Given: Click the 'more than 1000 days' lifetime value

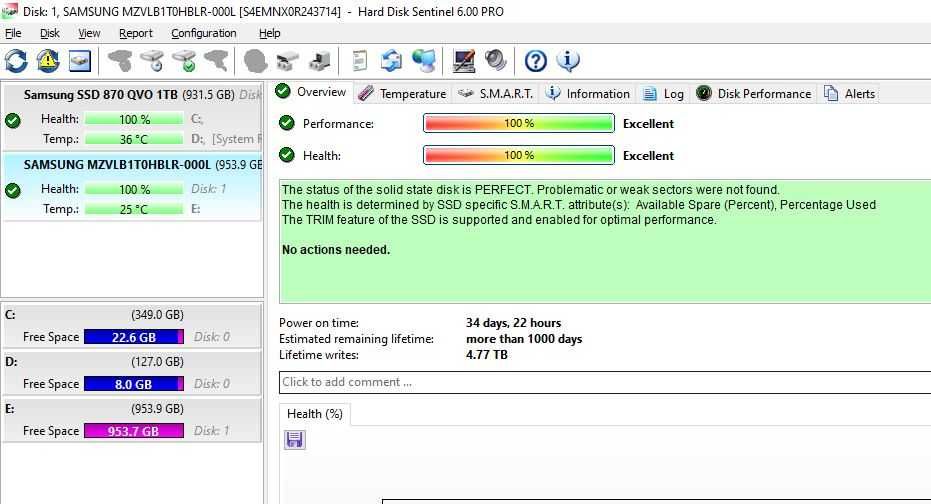Looking at the screenshot, I should click(524, 339).
